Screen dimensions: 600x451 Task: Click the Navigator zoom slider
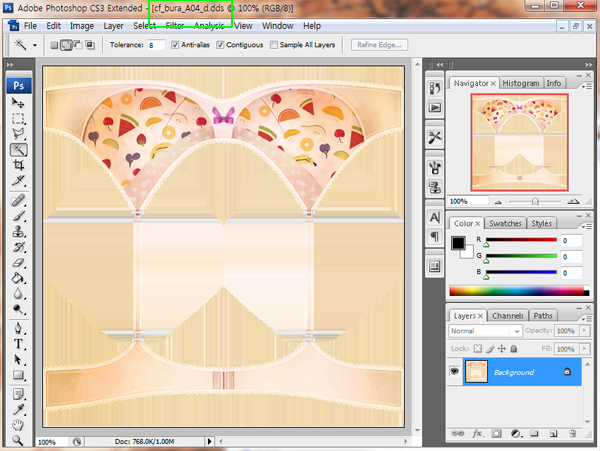[535, 202]
